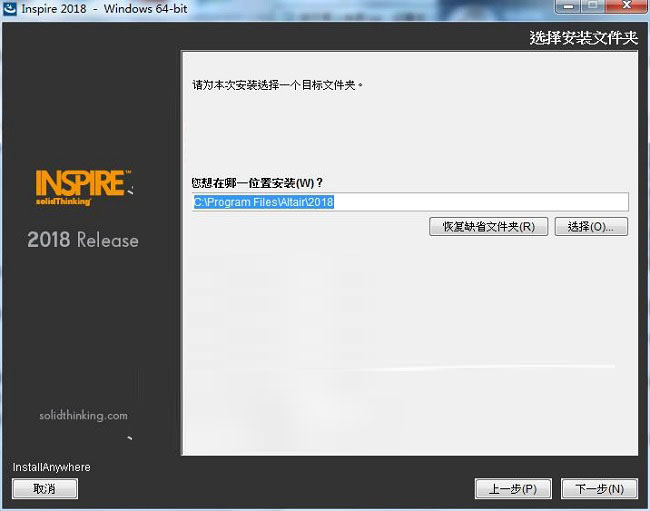The width and height of the screenshot is (650, 511).
Task: Close the Inspire 2018 installer window
Action: pos(626,6)
